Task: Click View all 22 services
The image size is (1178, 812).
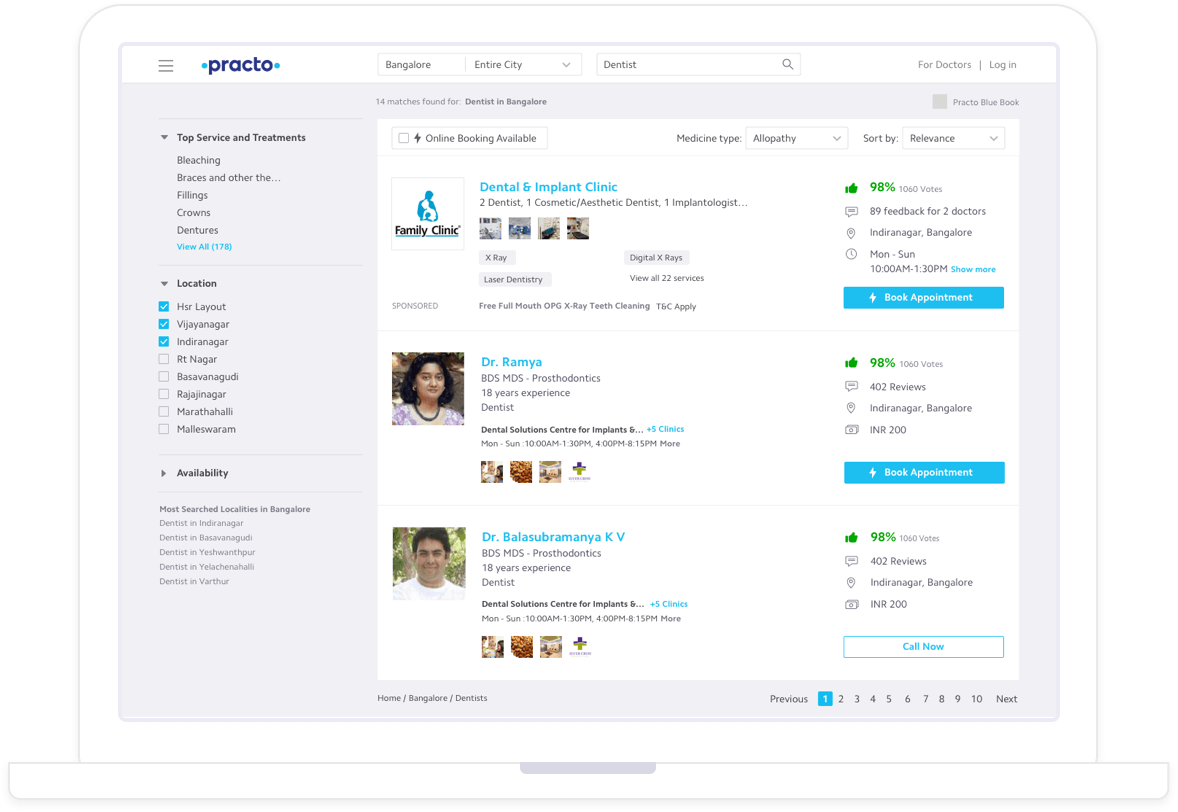Action: click(666, 278)
